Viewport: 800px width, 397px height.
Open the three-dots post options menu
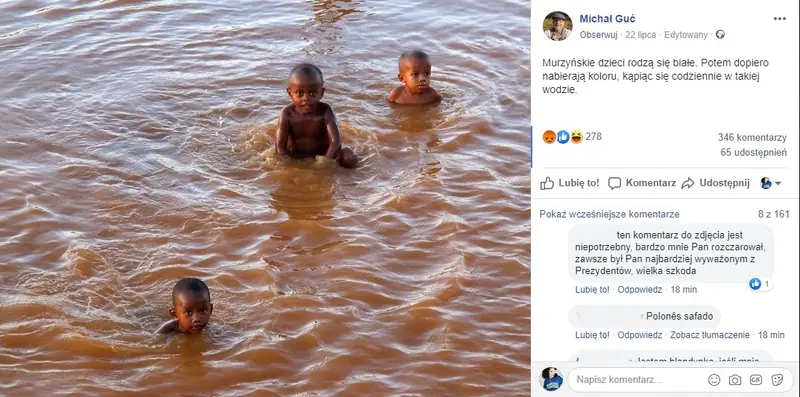click(779, 19)
